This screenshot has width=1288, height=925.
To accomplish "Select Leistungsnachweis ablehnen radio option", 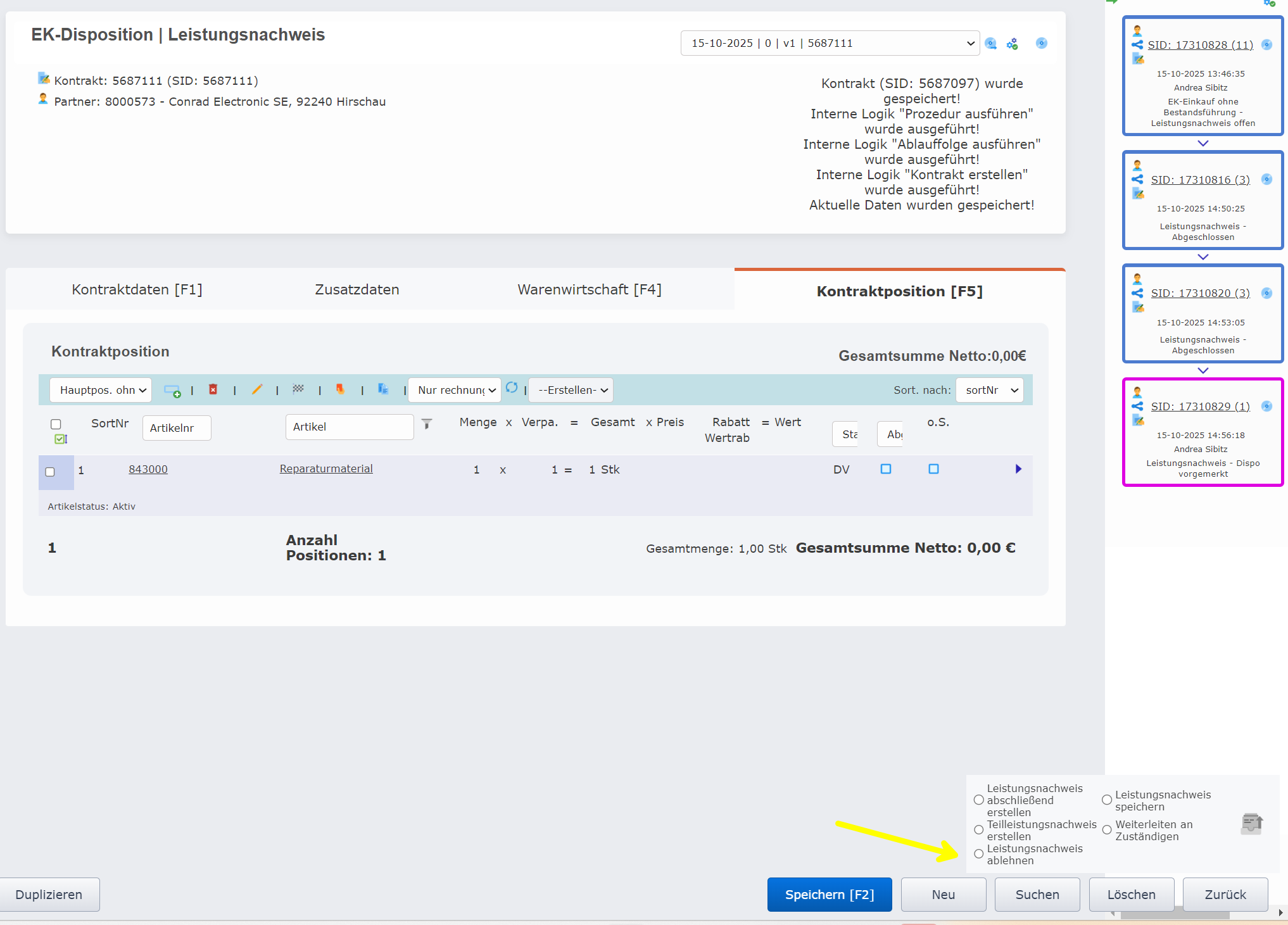I will pos(979,854).
